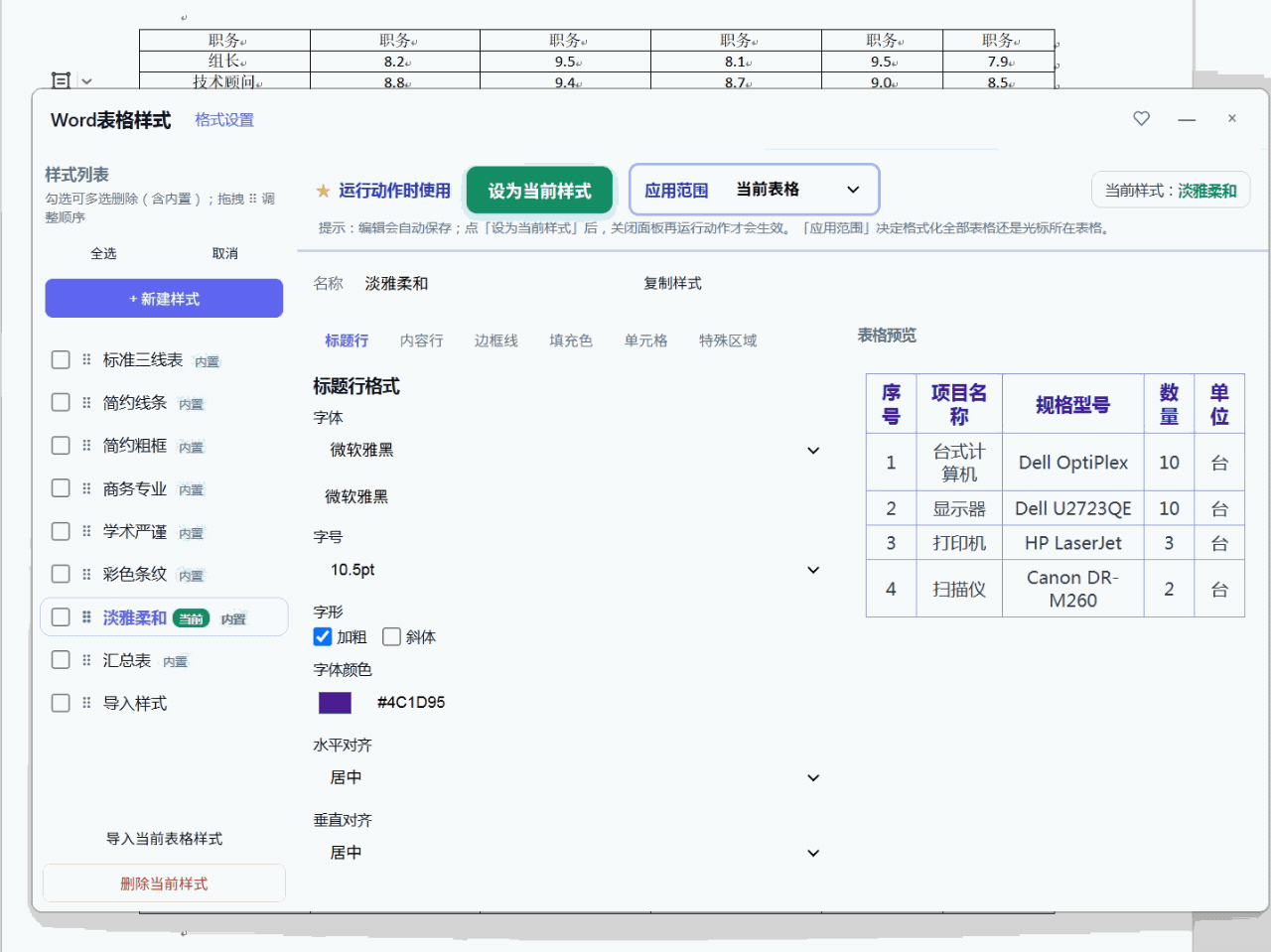Viewport: 1271px width, 952px height.
Task: Click 全选 to select all styles
Action: pos(103,253)
